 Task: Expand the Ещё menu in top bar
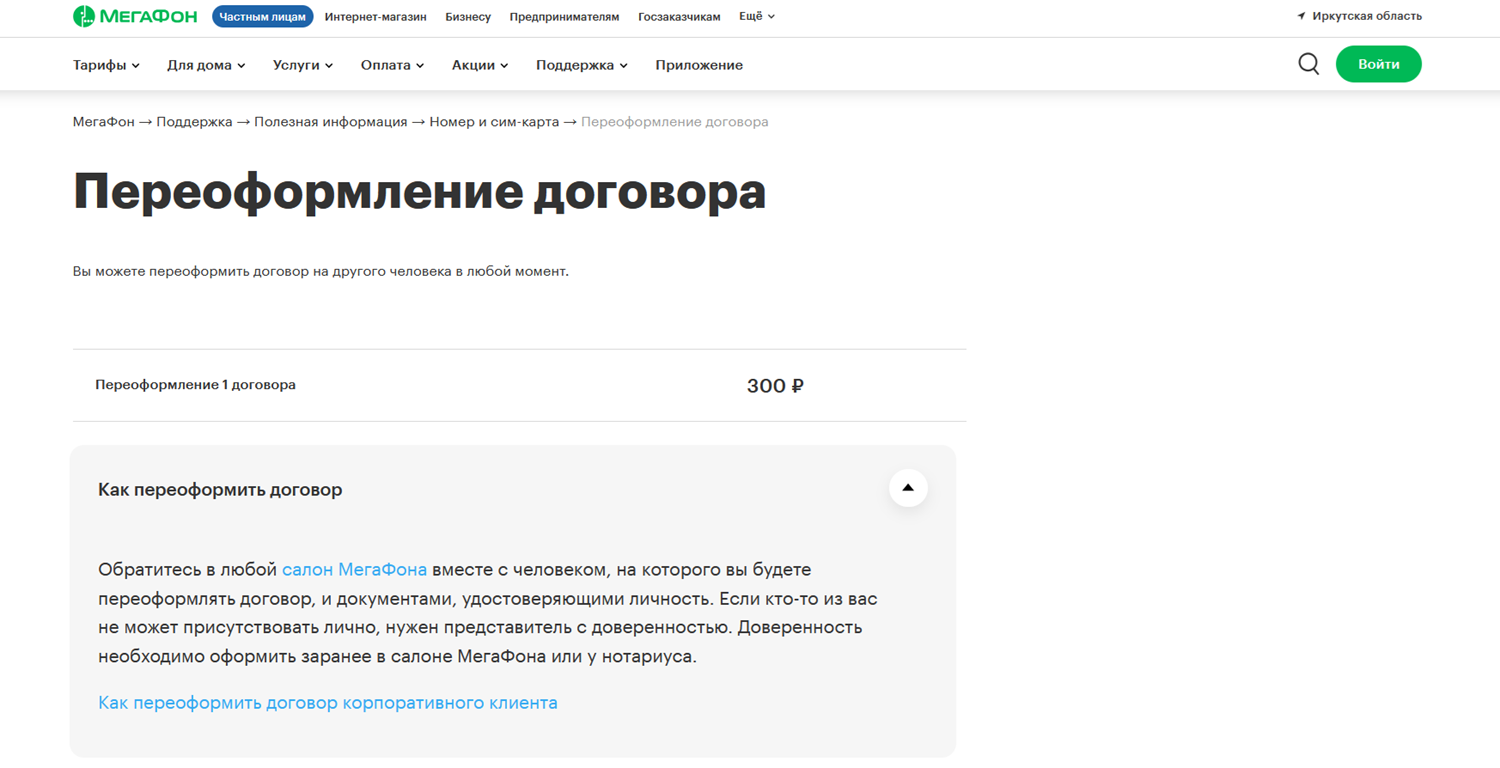click(757, 16)
